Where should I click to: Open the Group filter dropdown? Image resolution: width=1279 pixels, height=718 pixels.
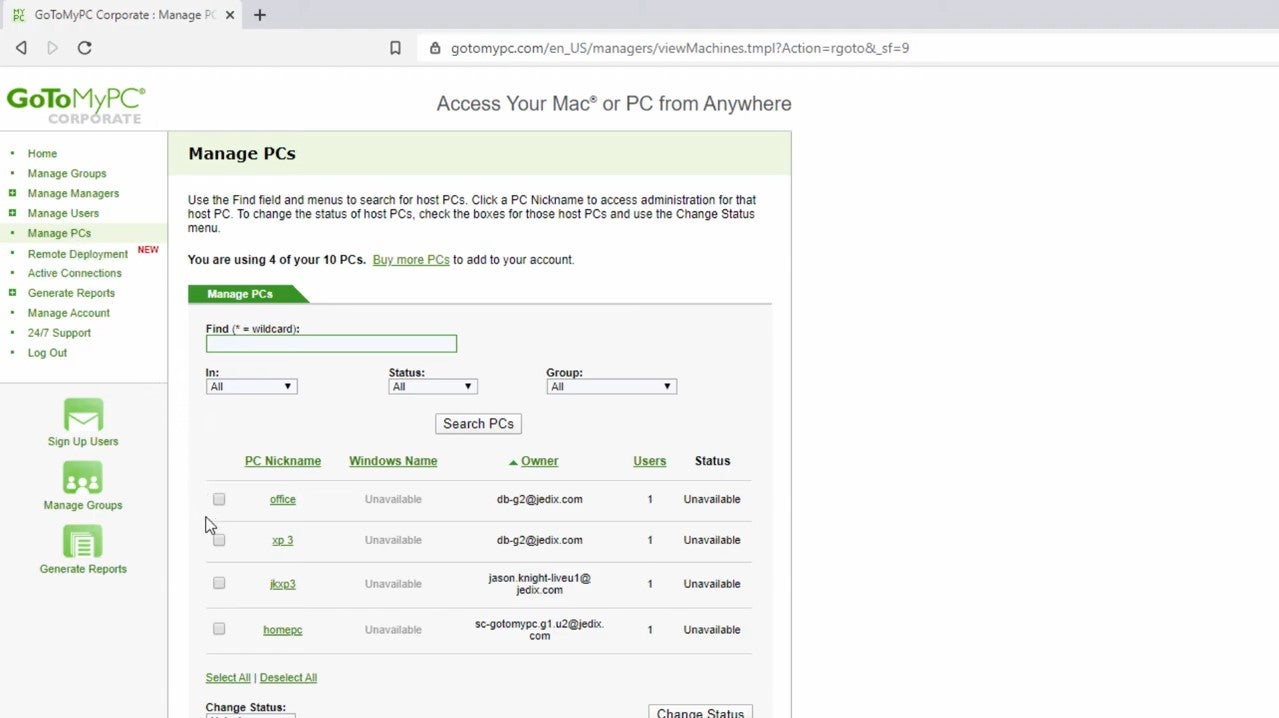[611, 387]
